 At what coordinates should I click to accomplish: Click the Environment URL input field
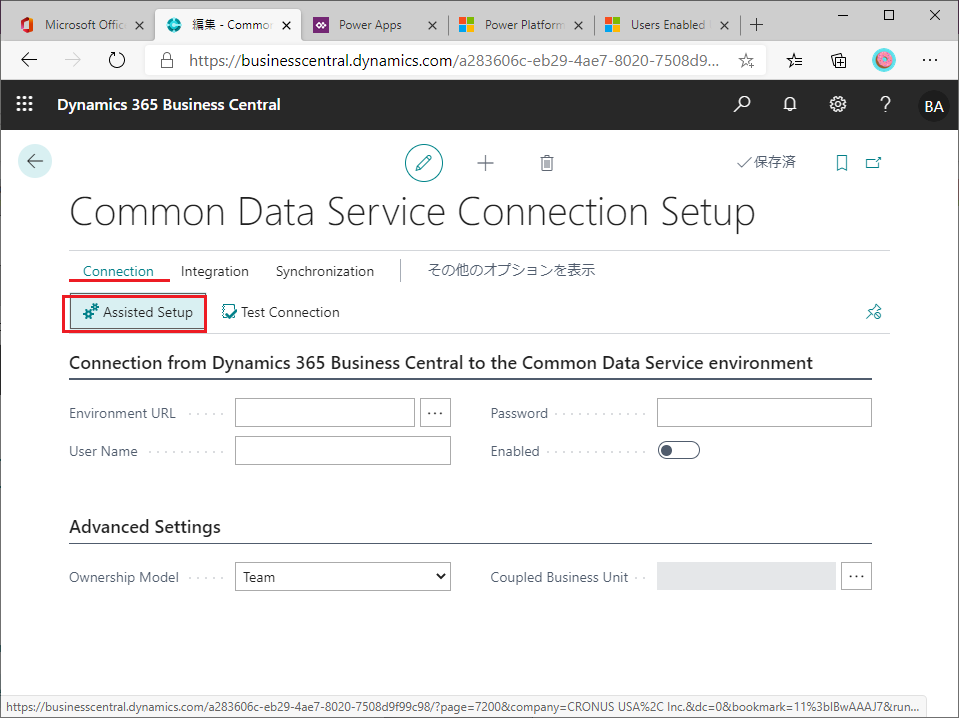(325, 413)
